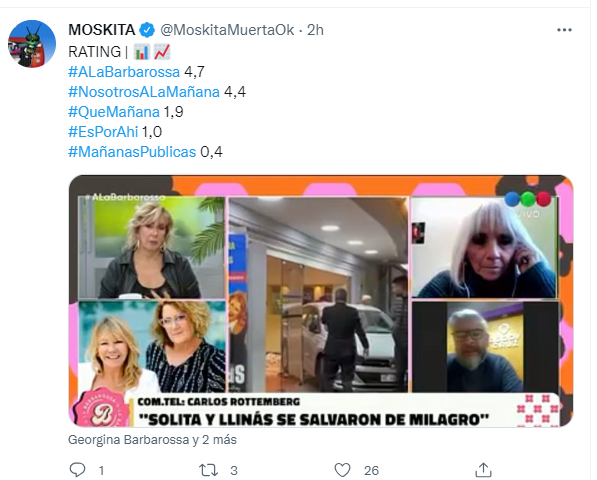Click the like count 26
597x480 pixels.
pyautogui.click(x=371, y=470)
